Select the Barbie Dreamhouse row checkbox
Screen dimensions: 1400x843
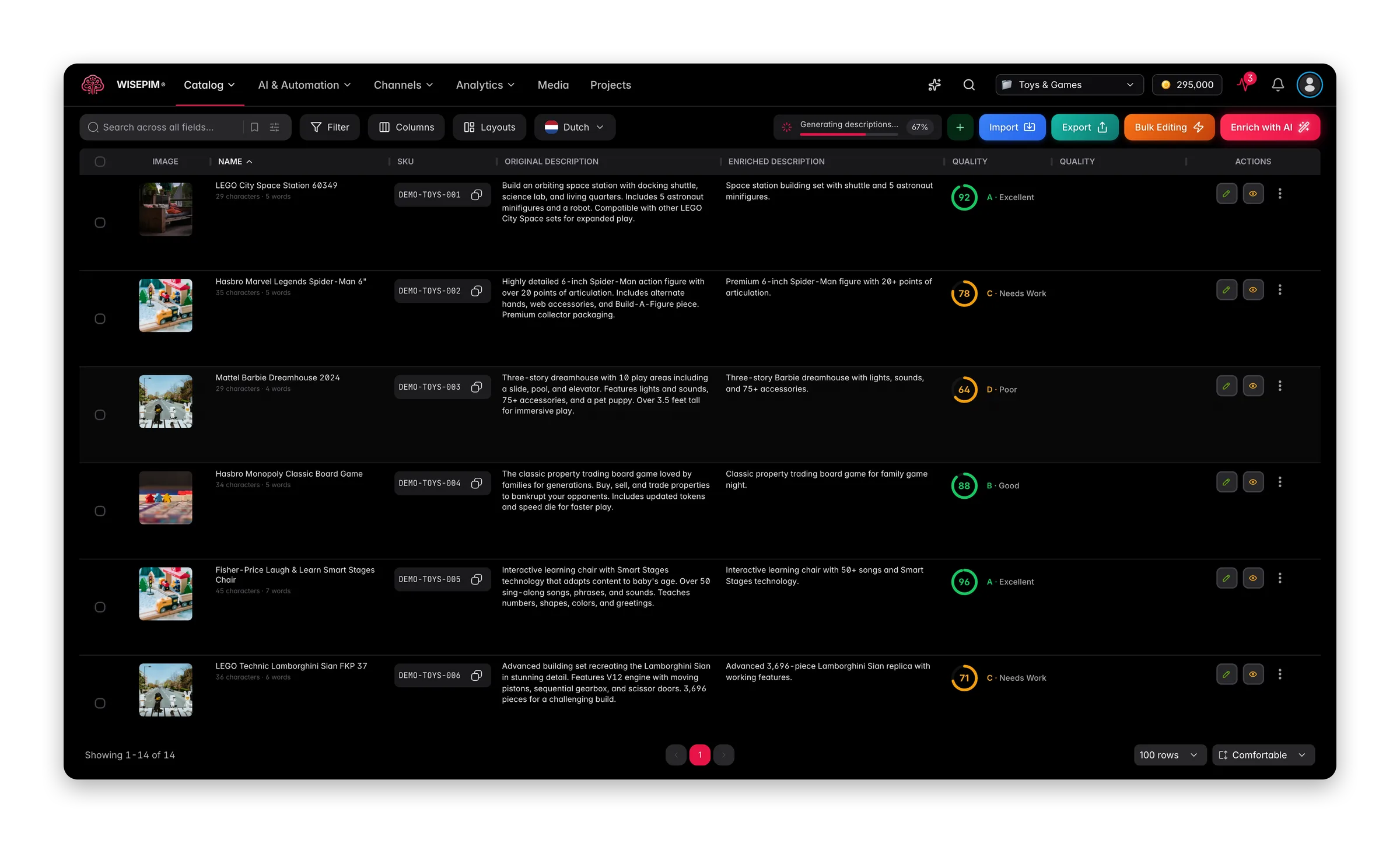[x=100, y=415]
